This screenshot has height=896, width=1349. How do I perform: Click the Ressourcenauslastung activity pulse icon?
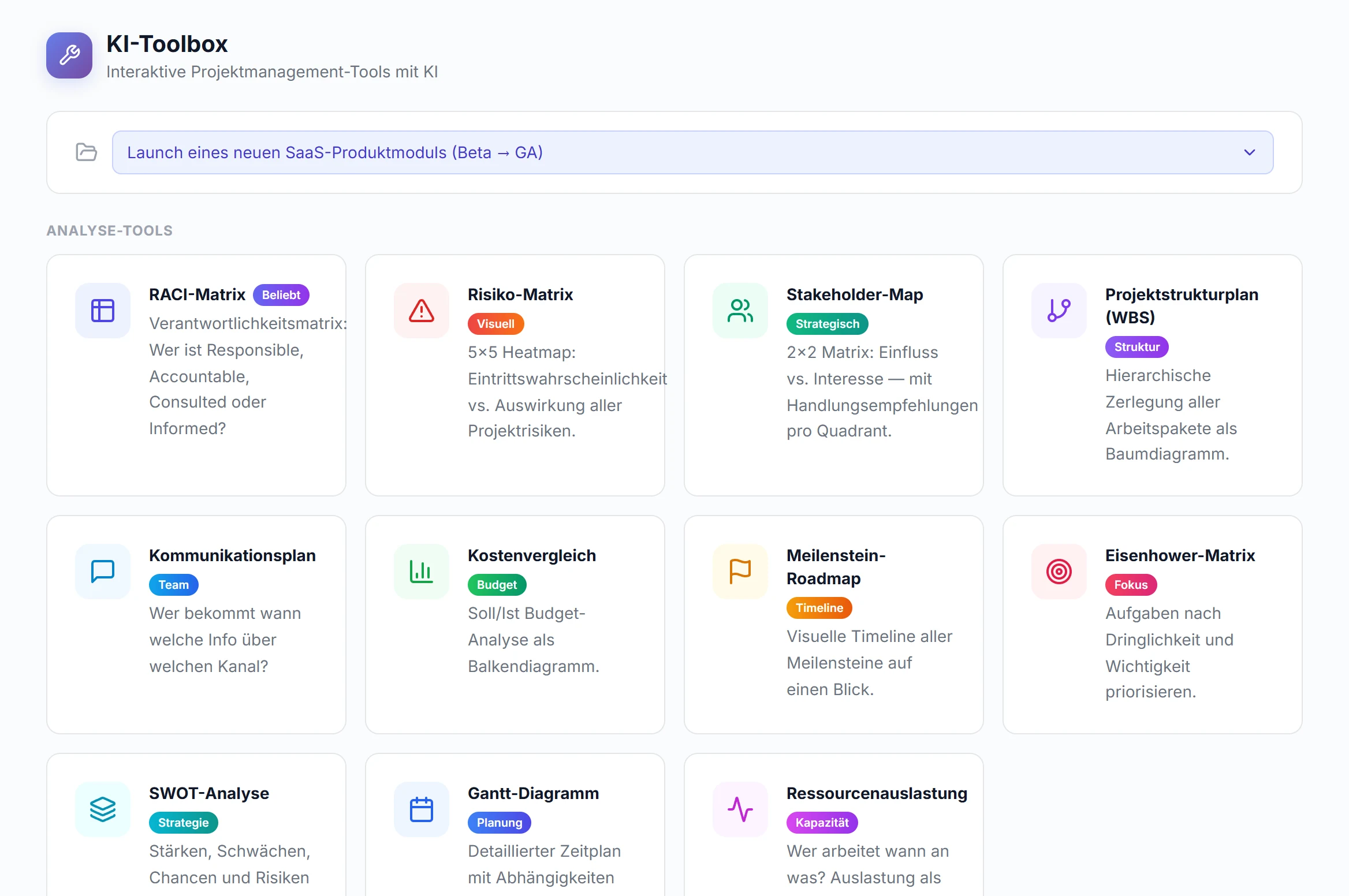tap(740, 809)
